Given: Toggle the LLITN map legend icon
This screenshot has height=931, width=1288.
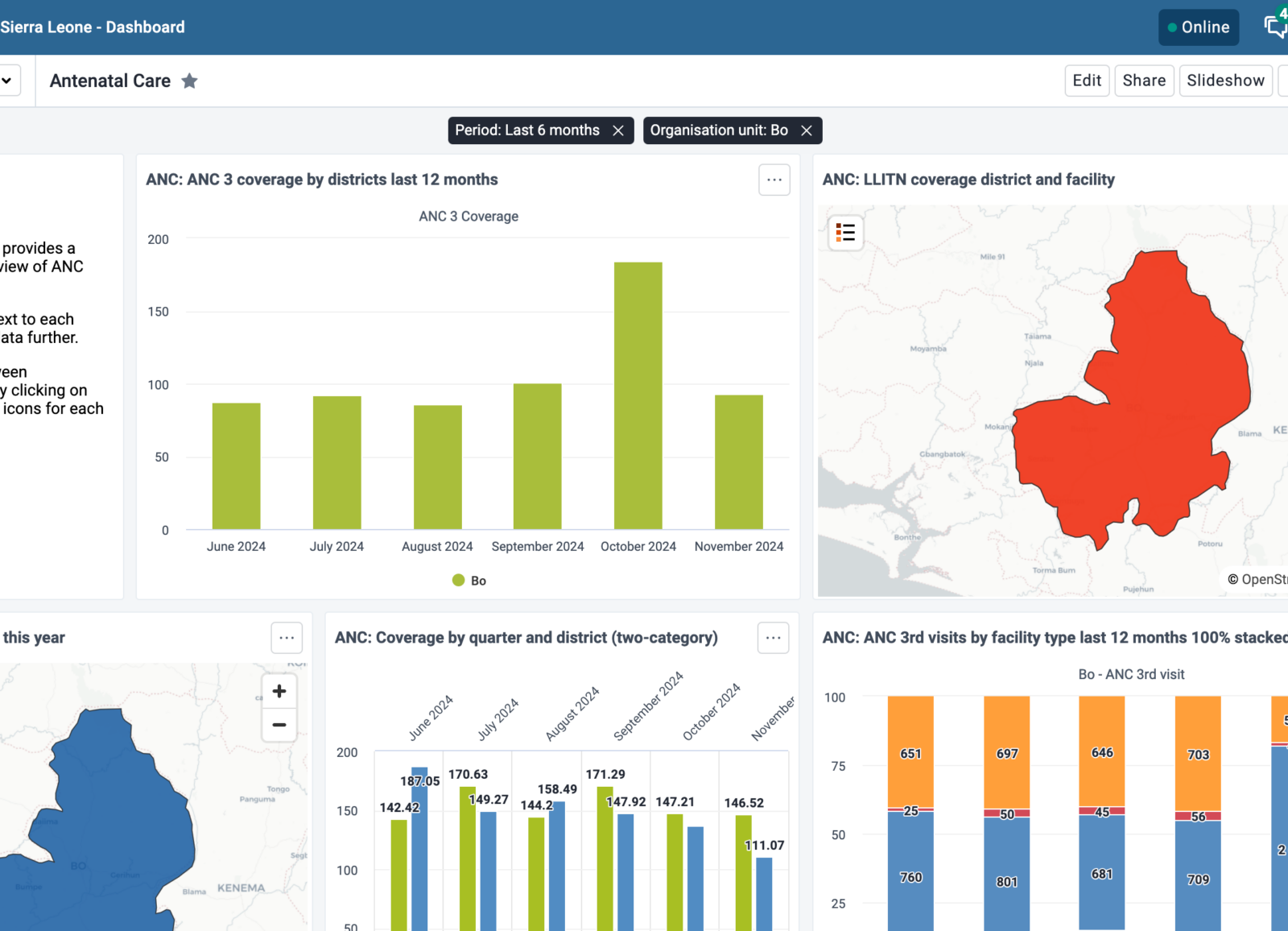Looking at the screenshot, I should (x=845, y=233).
